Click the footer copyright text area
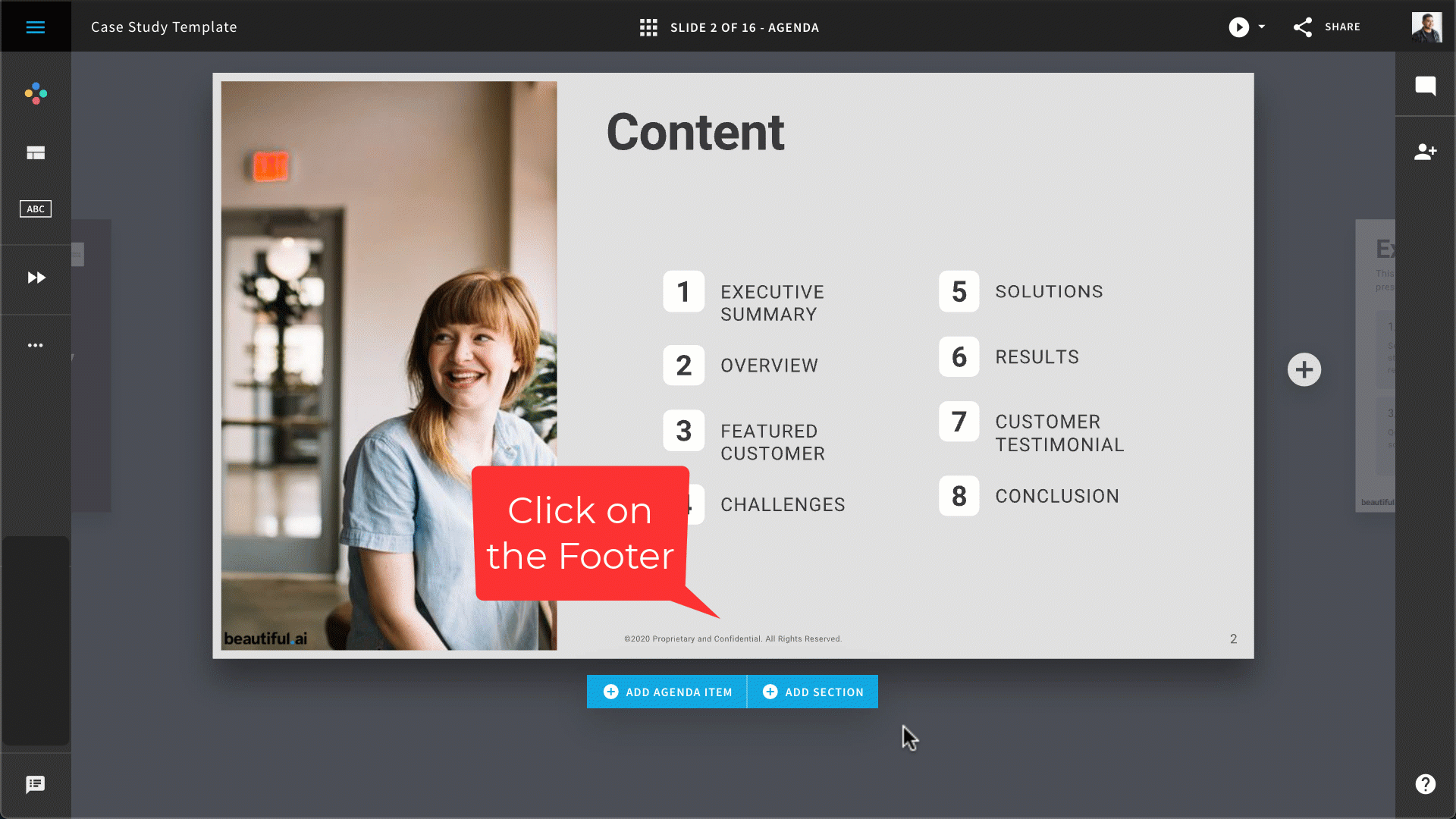This screenshot has height=819, width=1456. click(x=732, y=638)
